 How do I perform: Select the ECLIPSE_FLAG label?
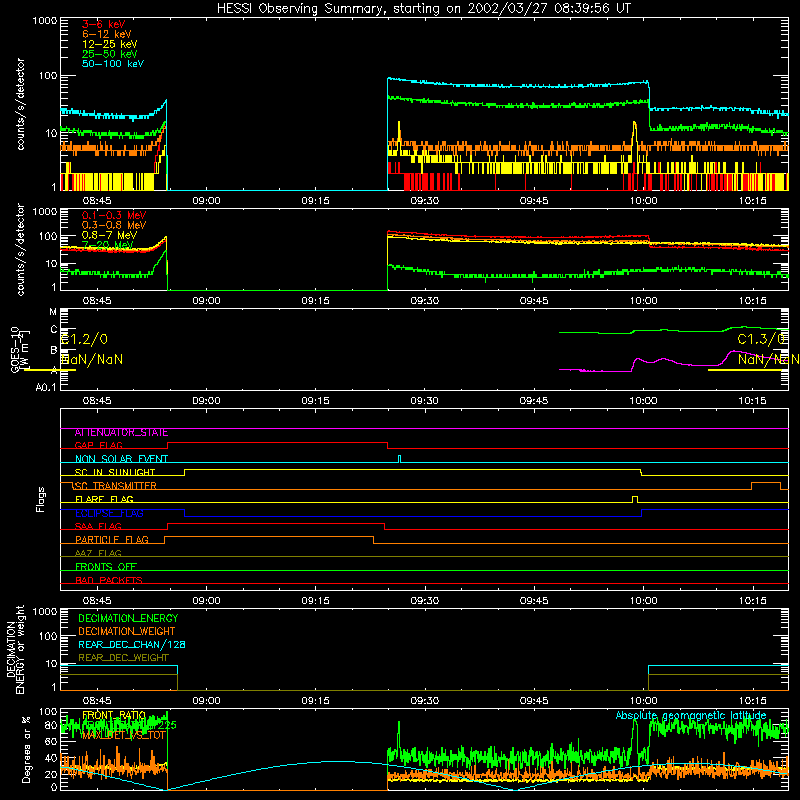109,513
